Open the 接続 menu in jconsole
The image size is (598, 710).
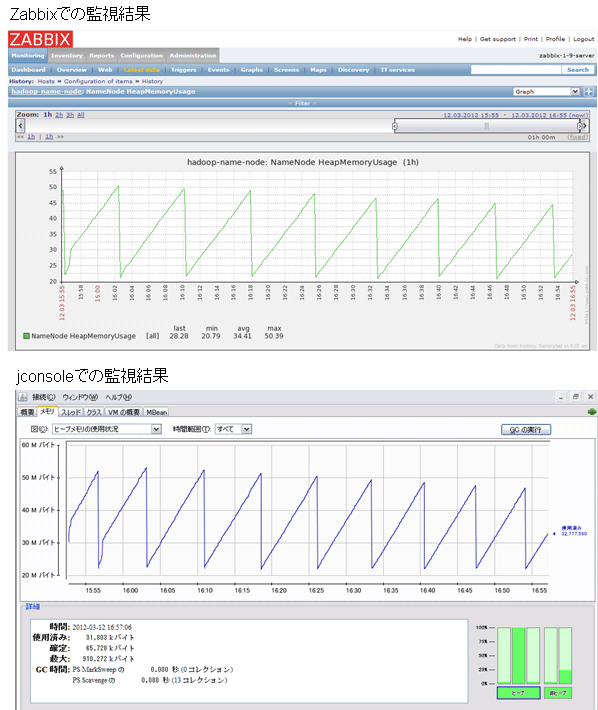pos(43,397)
